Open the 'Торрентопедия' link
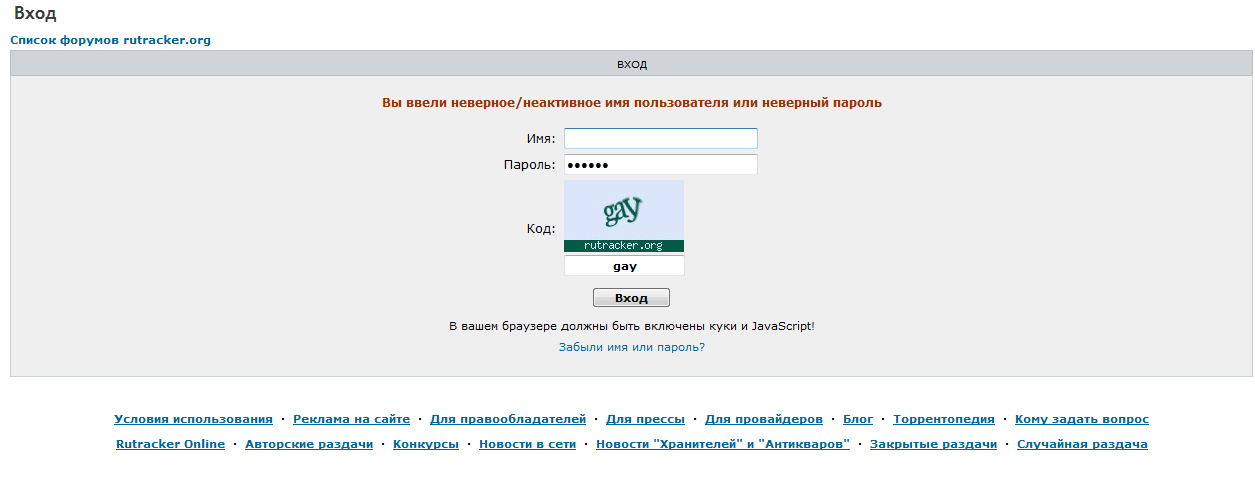The height and width of the screenshot is (491, 1255). (944, 419)
